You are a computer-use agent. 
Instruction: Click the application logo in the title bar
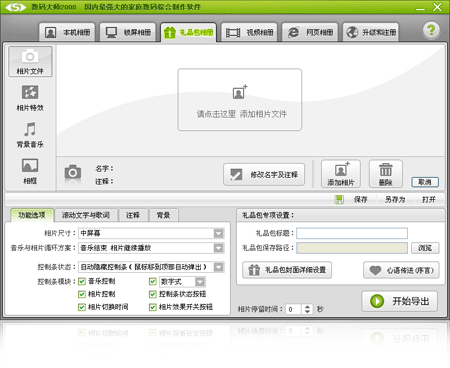coord(16,7)
